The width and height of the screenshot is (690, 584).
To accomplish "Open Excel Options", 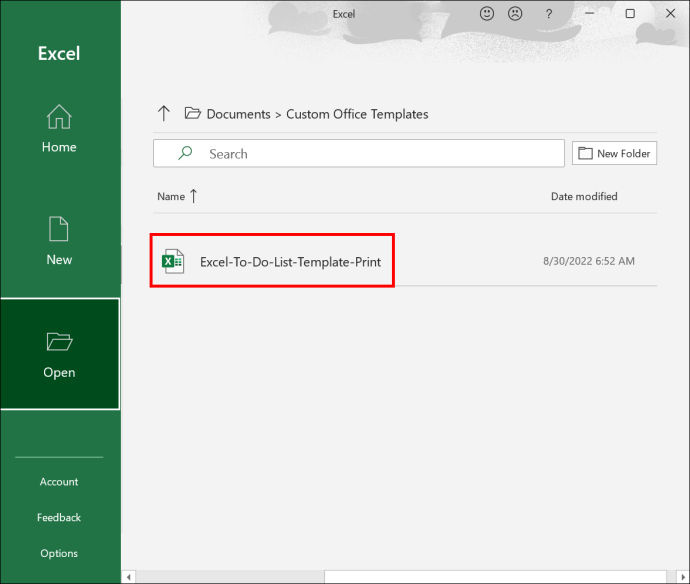I will click(59, 553).
